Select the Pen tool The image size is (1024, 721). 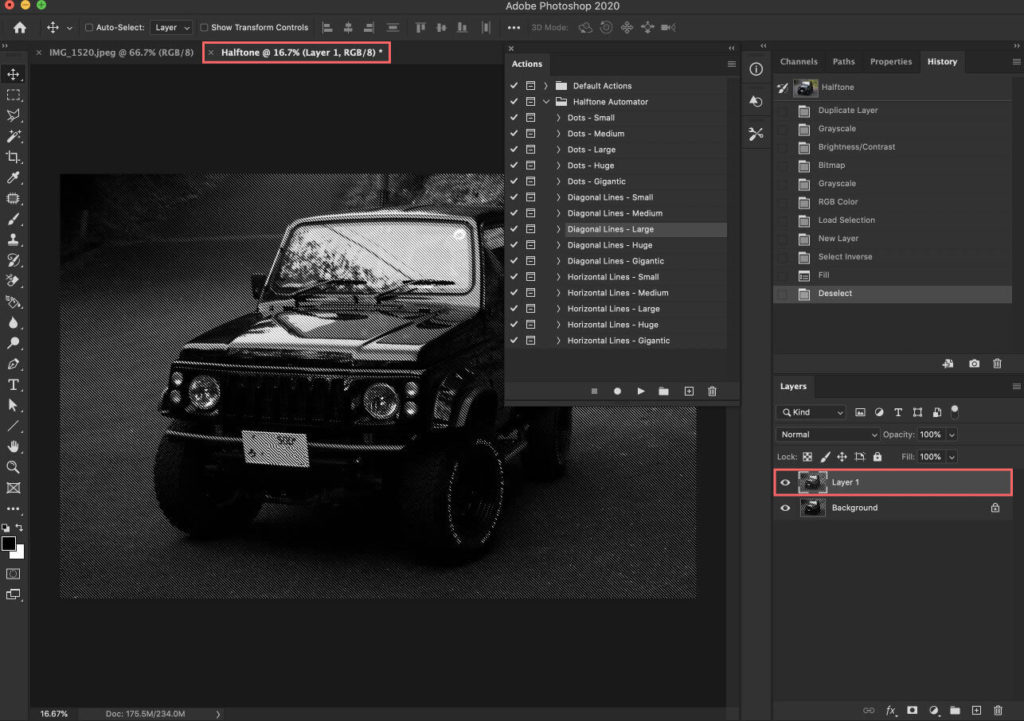[x=13, y=364]
